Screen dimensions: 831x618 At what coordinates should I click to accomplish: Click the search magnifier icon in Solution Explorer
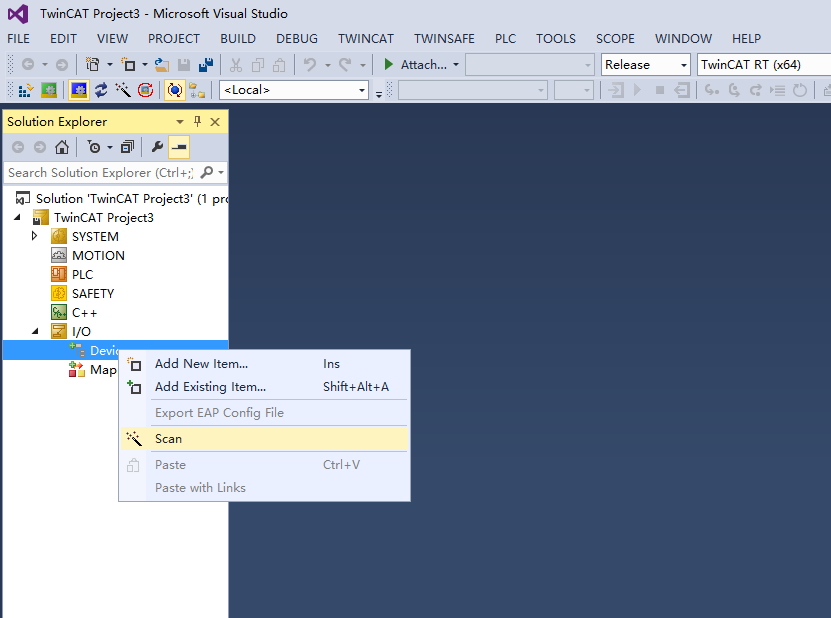[207, 172]
